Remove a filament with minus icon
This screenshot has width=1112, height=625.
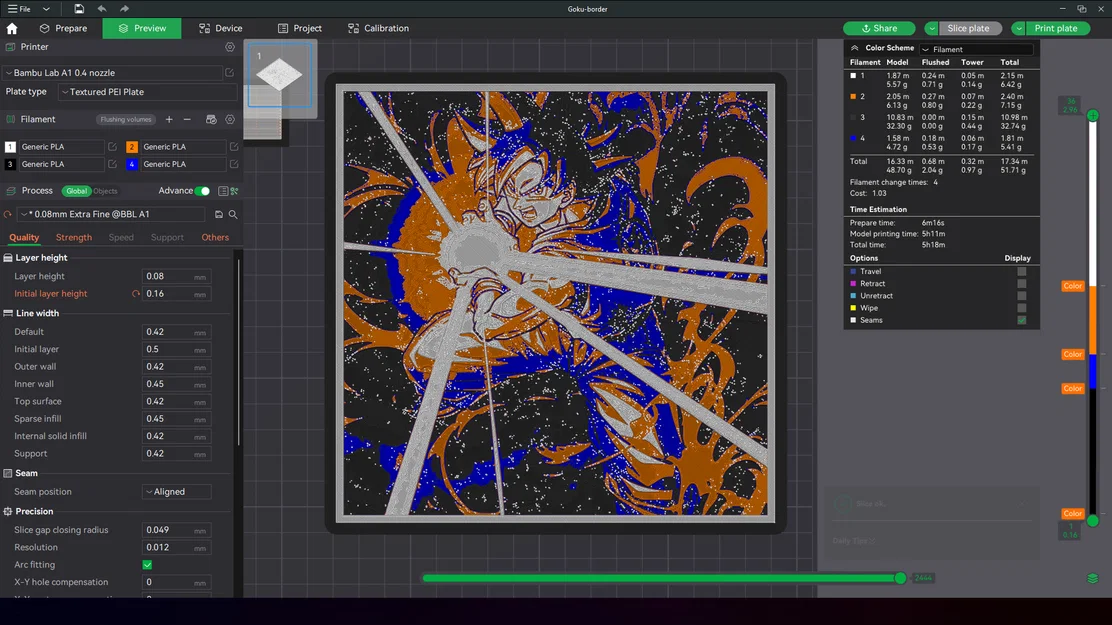coord(187,119)
